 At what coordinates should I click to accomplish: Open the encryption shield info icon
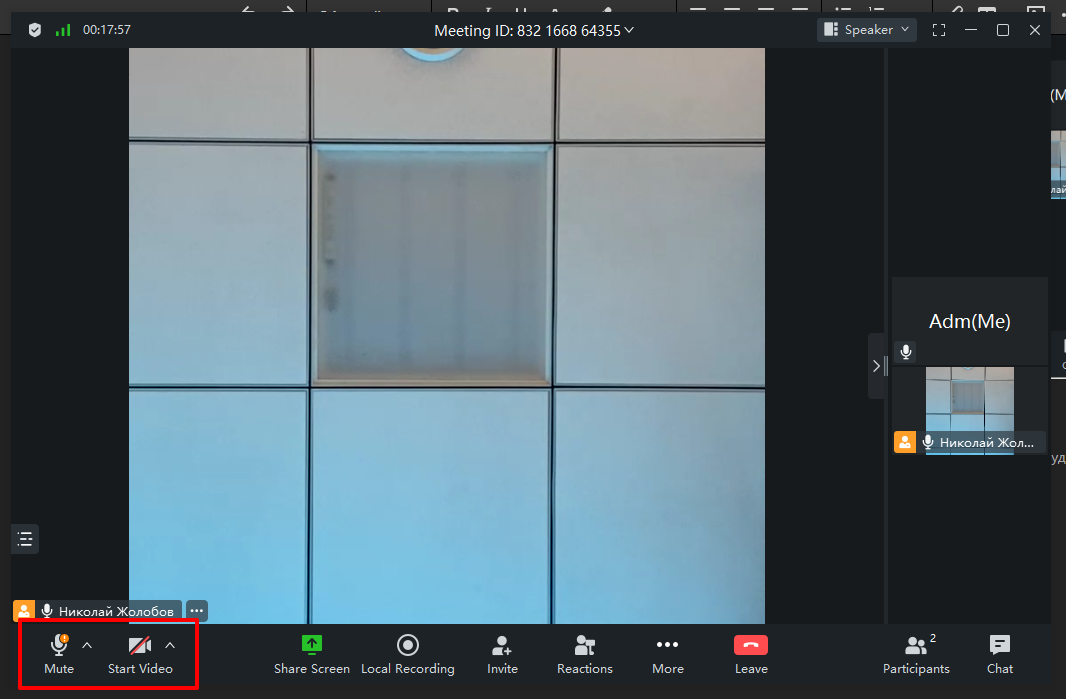click(35, 30)
